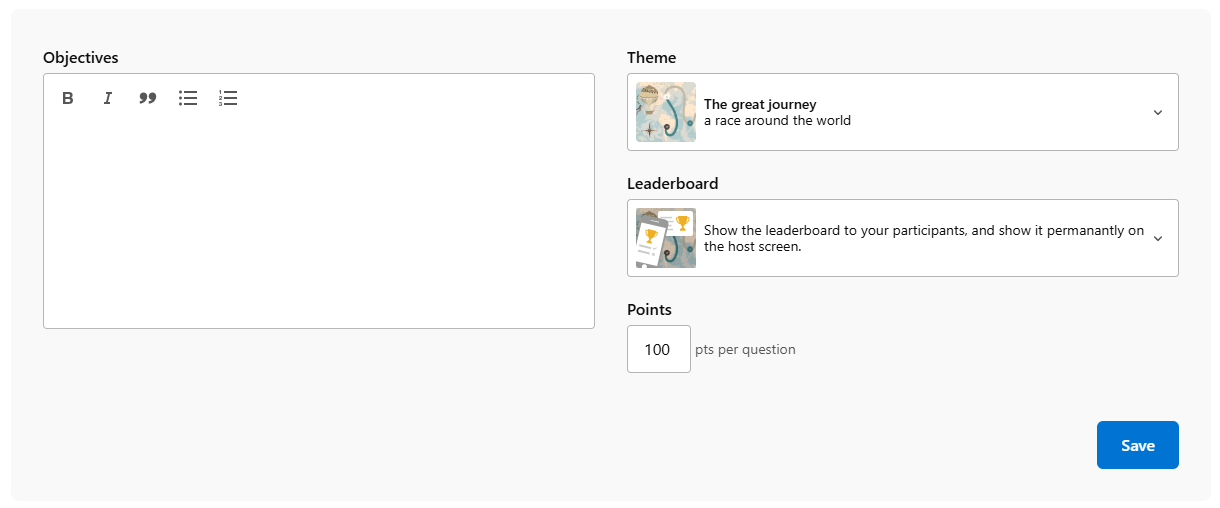This screenshot has height=508, width=1220.
Task: Open the Theme dropdown showing The great journey
Action: 902,112
